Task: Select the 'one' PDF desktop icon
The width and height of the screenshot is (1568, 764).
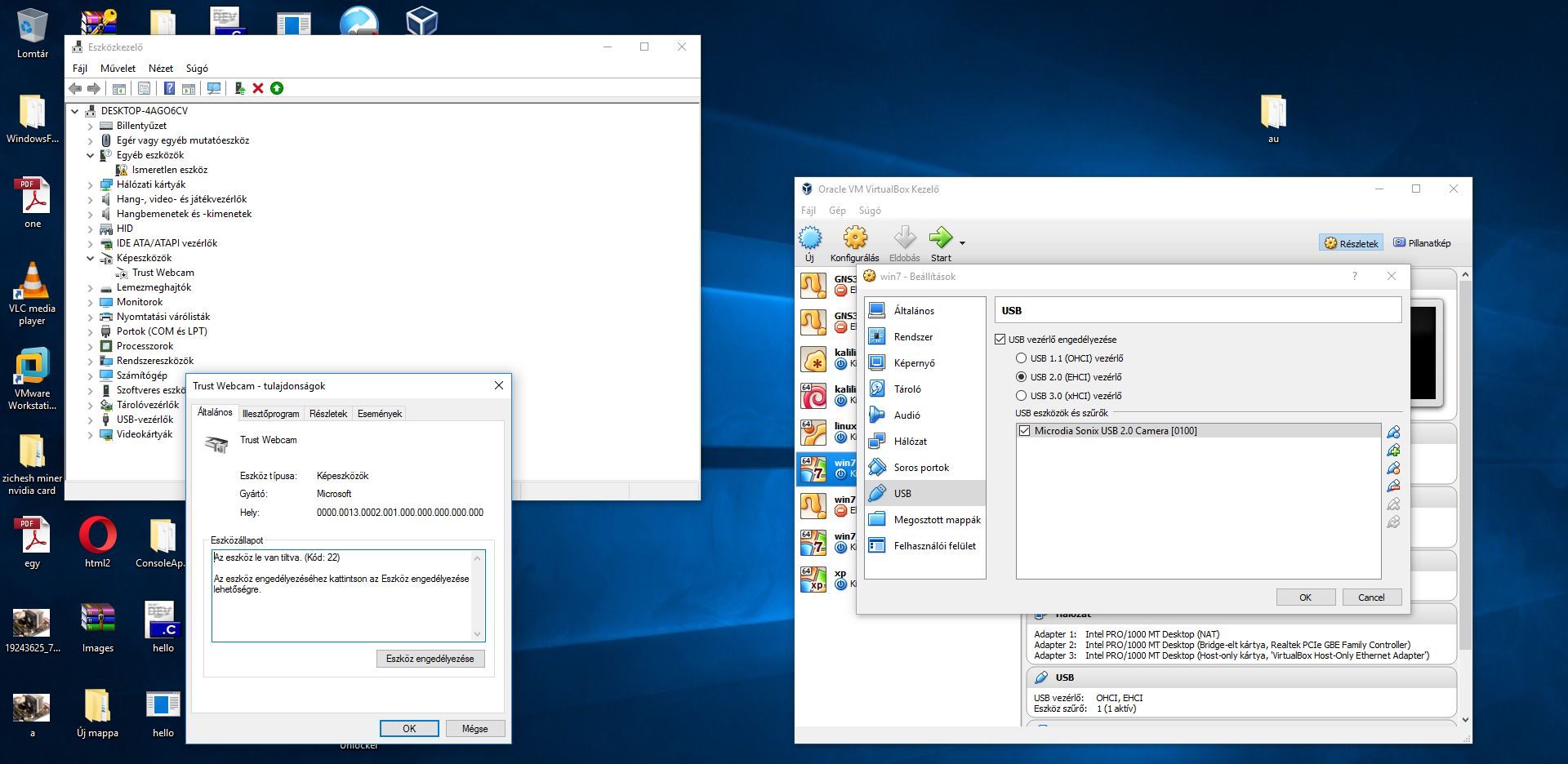Action: pyautogui.click(x=33, y=202)
